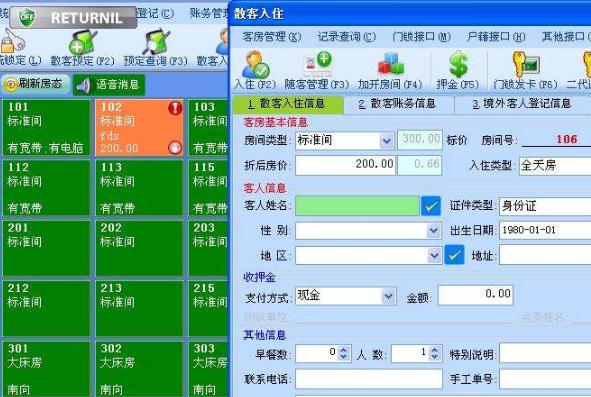The width and height of the screenshot is (591, 397).
Task: Open 押金 (F5) deposit dollar icon
Action: pos(458,64)
